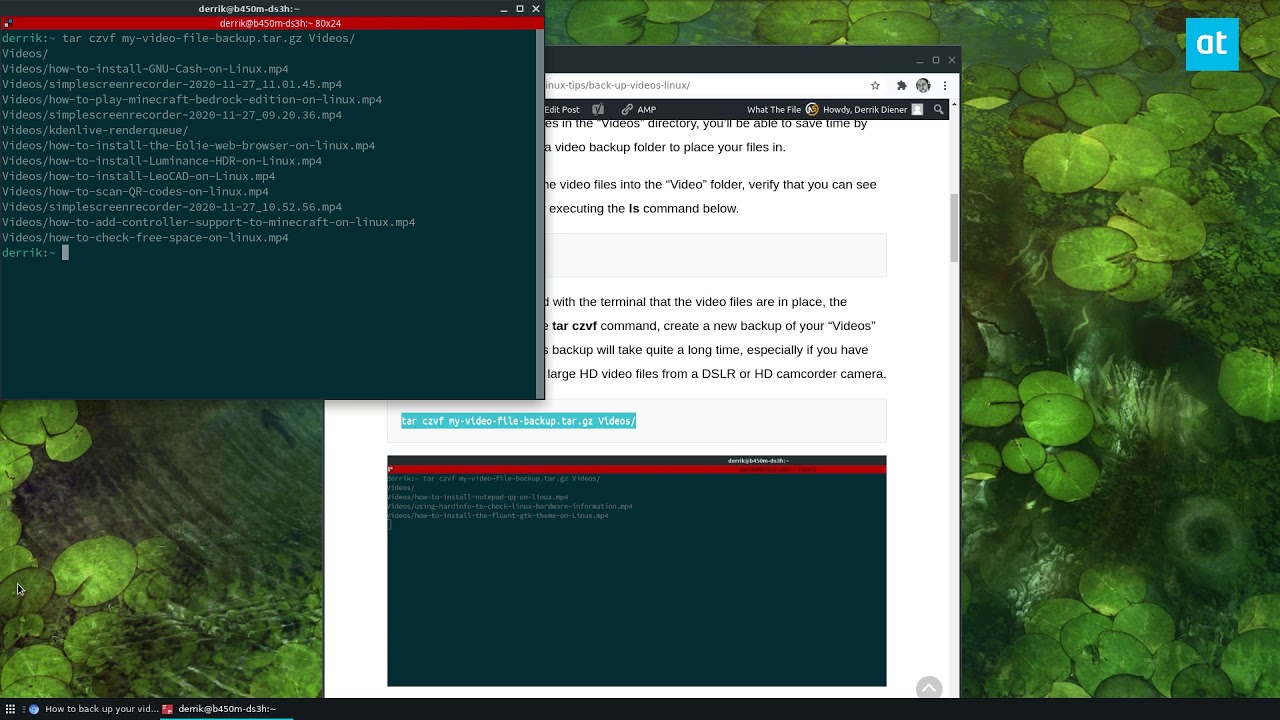1280x720 pixels.
Task: Click the scroll-to-top arrow on the webpage
Action: tap(929, 687)
